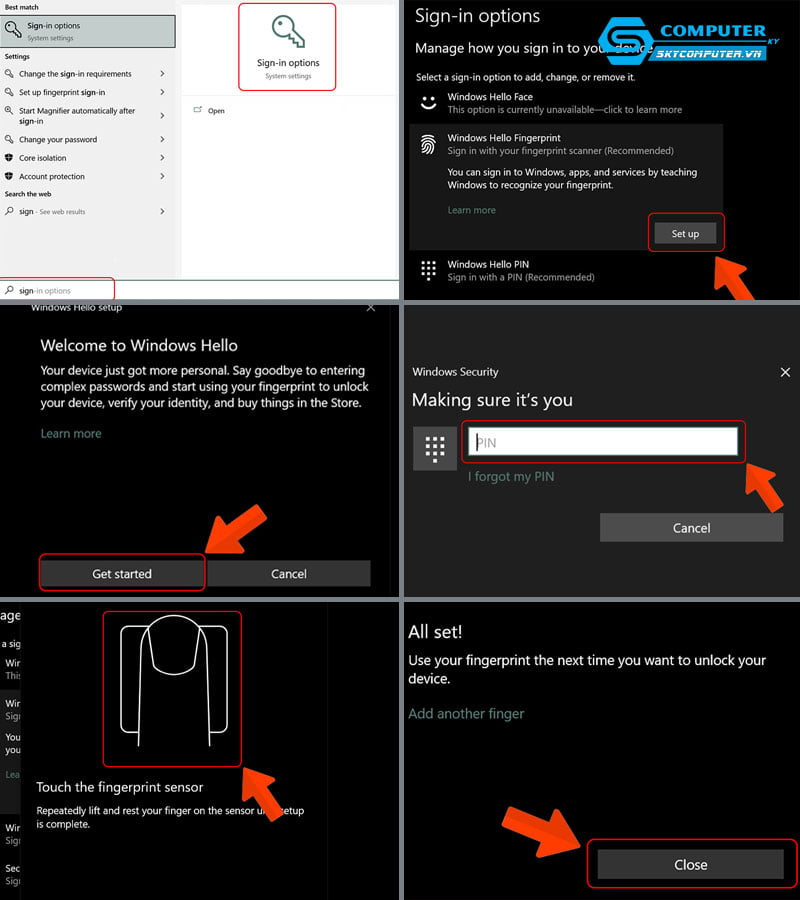Click Get started in Windows Hello setup
This screenshot has height=900, width=800.
click(121, 573)
